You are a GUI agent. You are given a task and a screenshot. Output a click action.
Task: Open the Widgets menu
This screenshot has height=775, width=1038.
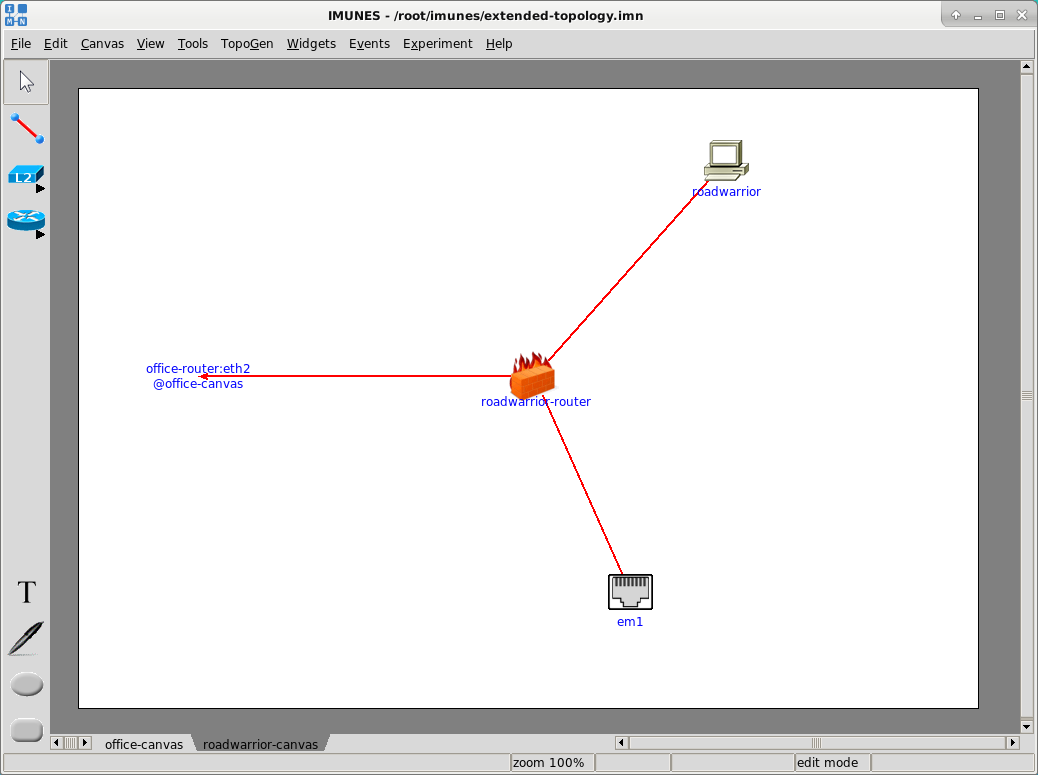(311, 44)
